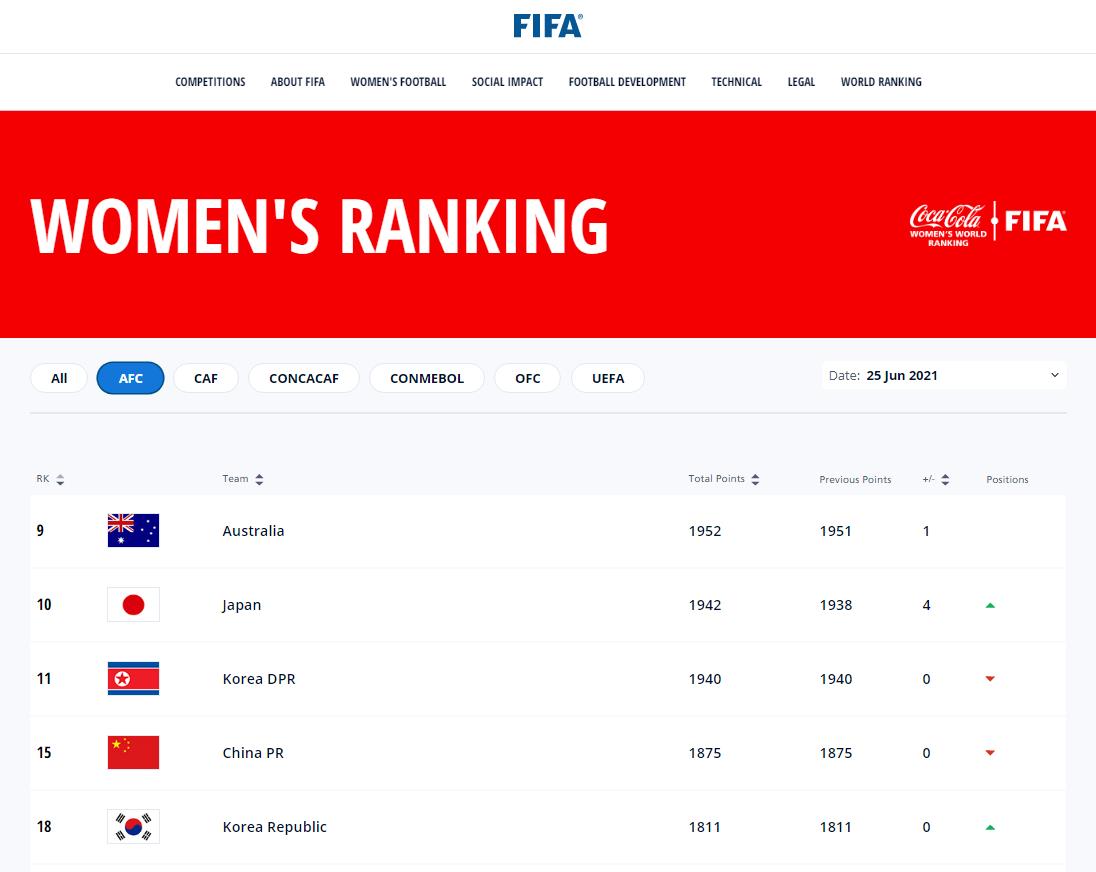Sort by Team column arrows
The height and width of the screenshot is (872, 1096).
tap(259, 479)
